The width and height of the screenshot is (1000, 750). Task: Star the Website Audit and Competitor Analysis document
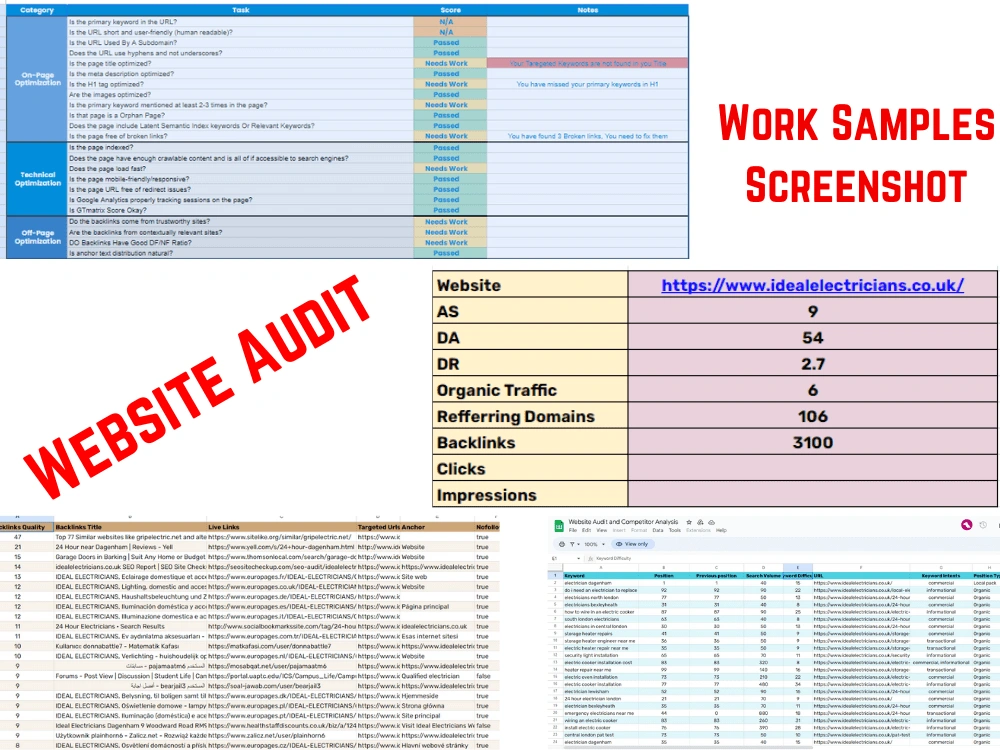click(x=689, y=522)
